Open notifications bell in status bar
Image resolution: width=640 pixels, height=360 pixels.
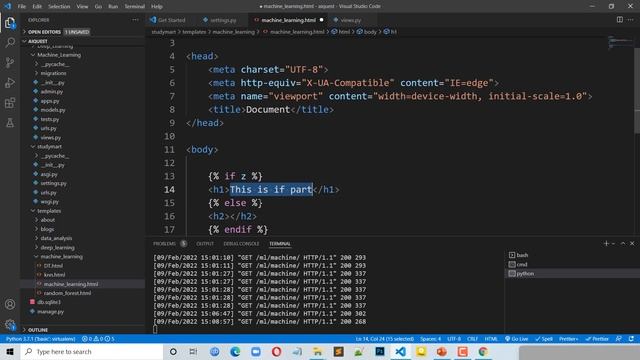(631, 339)
